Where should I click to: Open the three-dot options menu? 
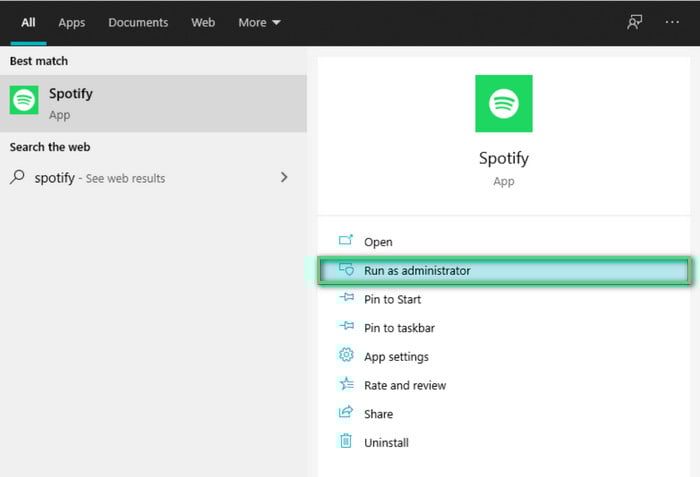[672, 22]
